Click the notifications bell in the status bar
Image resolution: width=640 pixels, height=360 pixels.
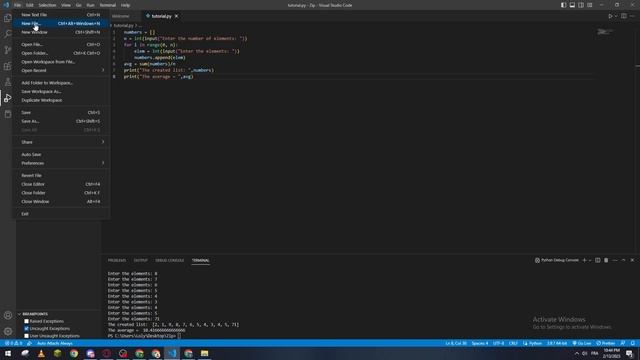633,343
